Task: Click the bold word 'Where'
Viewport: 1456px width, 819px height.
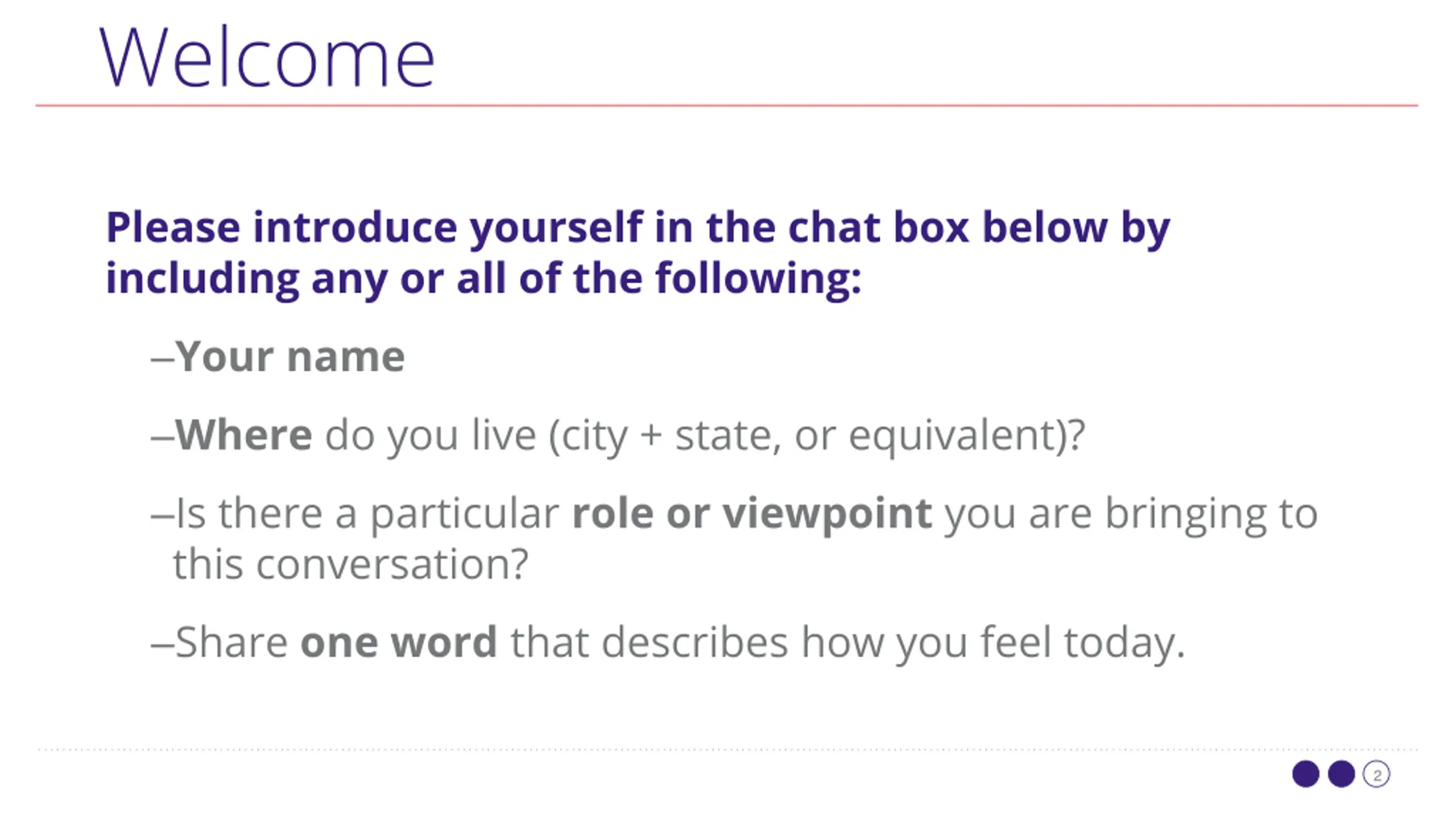Action: [x=243, y=435]
